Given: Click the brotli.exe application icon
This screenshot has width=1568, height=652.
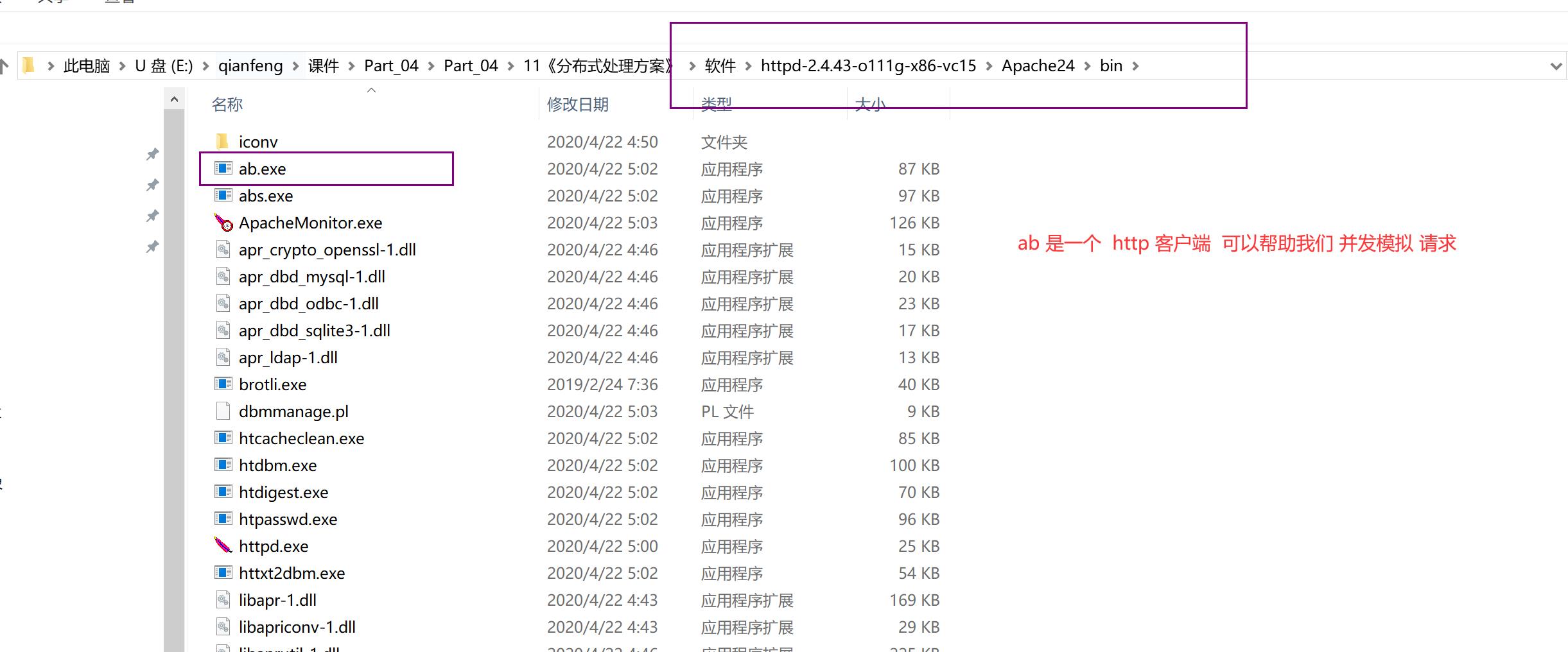Looking at the screenshot, I should point(223,384).
